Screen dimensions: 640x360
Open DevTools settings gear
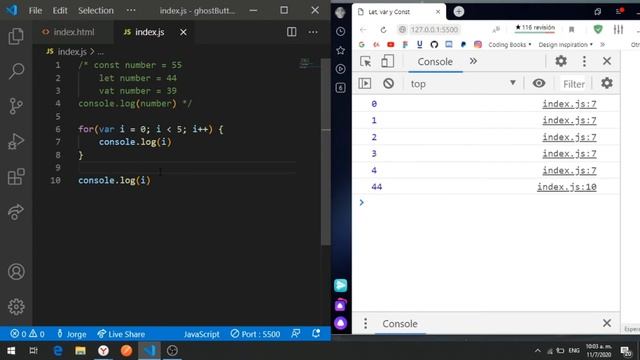point(561,61)
